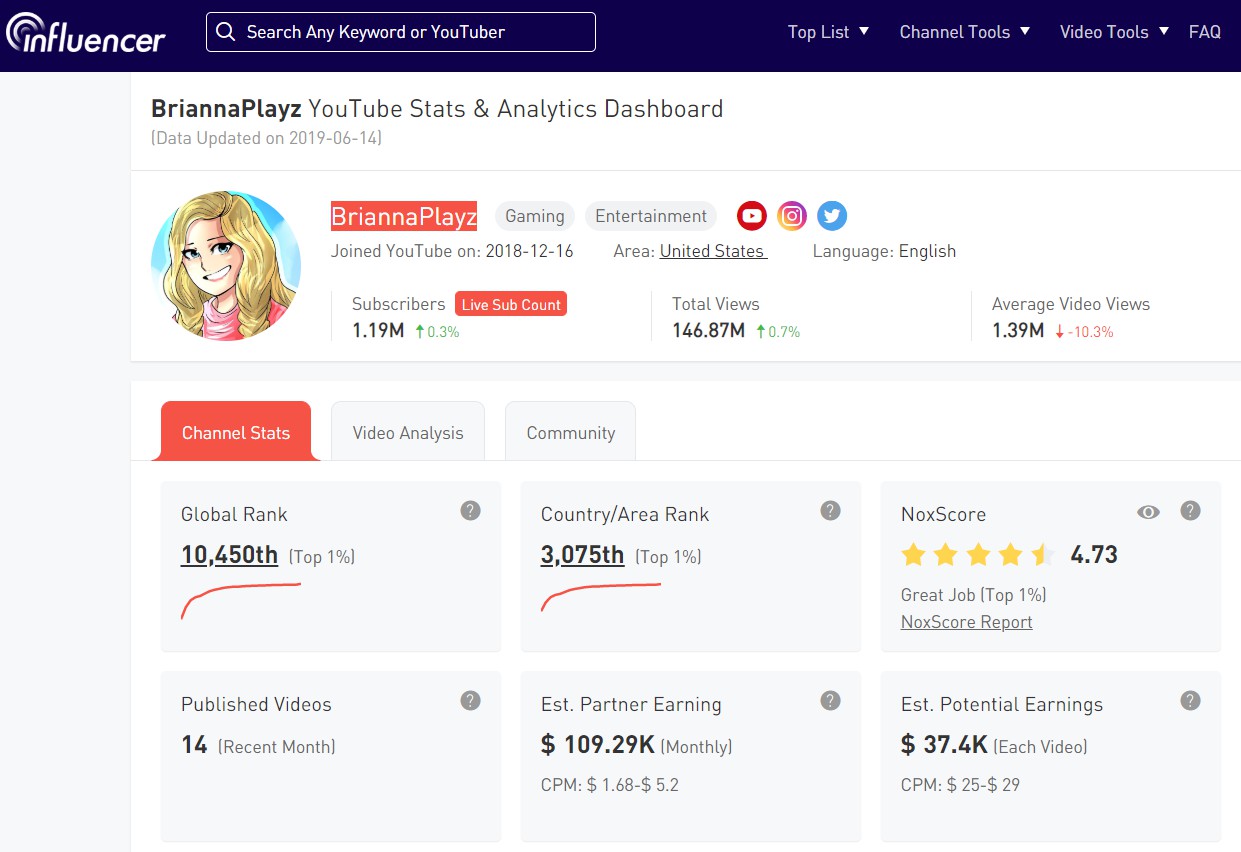Focus the Search Any Keyword field

click(401, 32)
